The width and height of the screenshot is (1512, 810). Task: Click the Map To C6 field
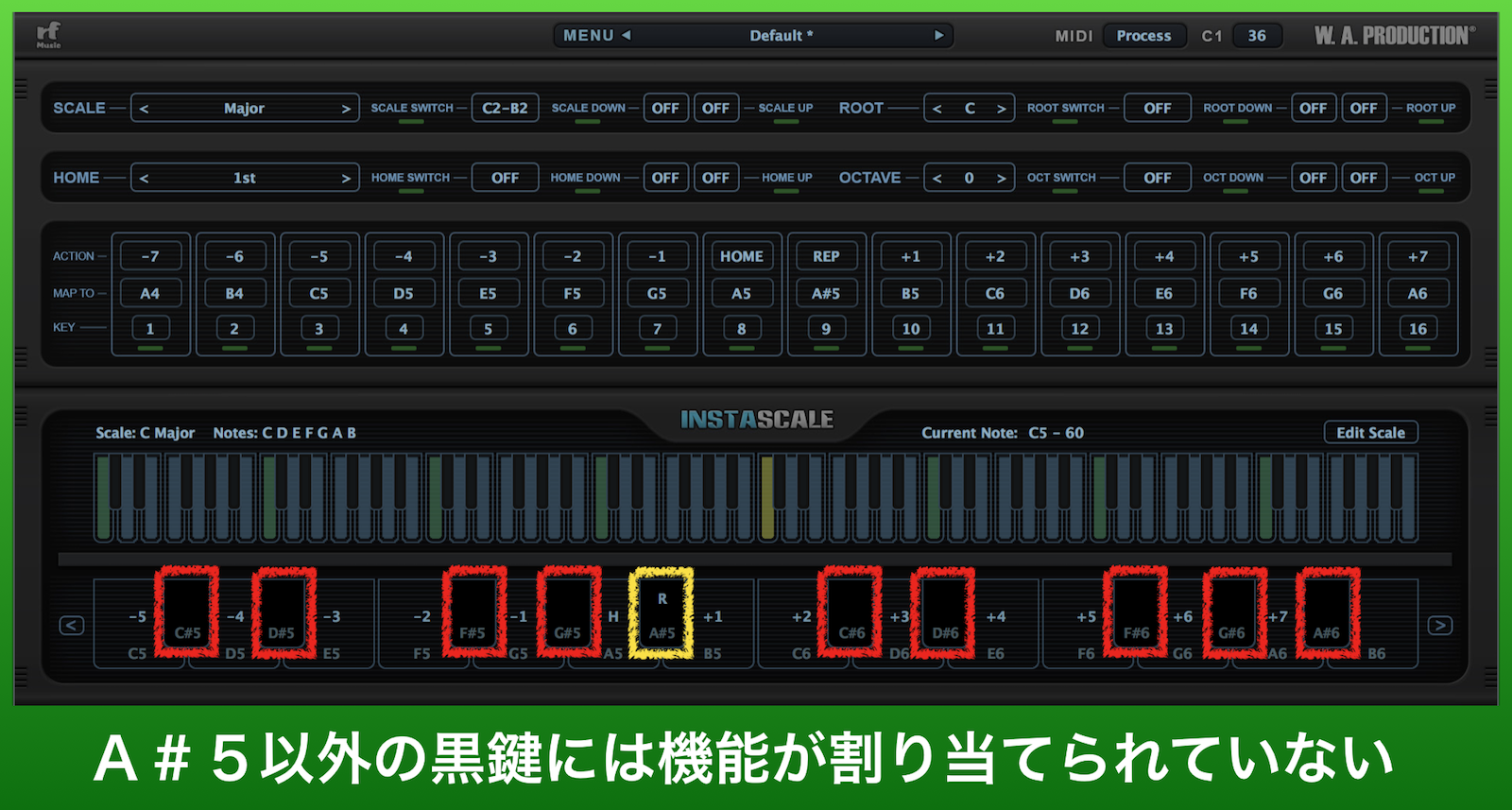(995, 293)
